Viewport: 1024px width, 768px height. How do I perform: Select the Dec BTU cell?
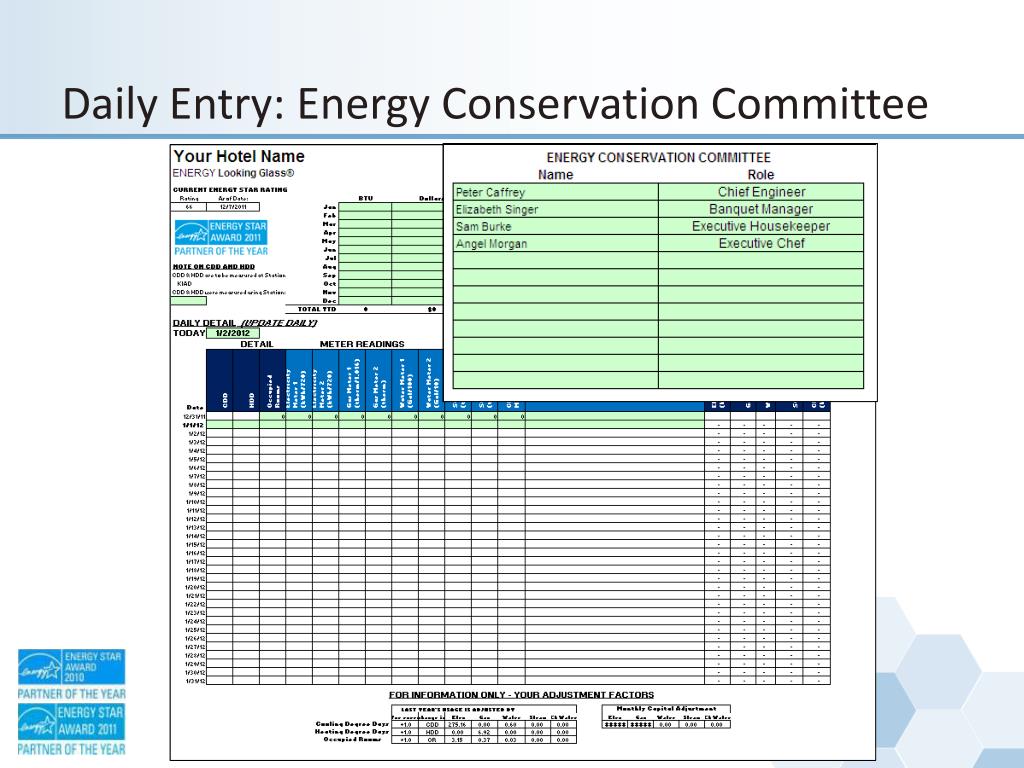(x=365, y=300)
